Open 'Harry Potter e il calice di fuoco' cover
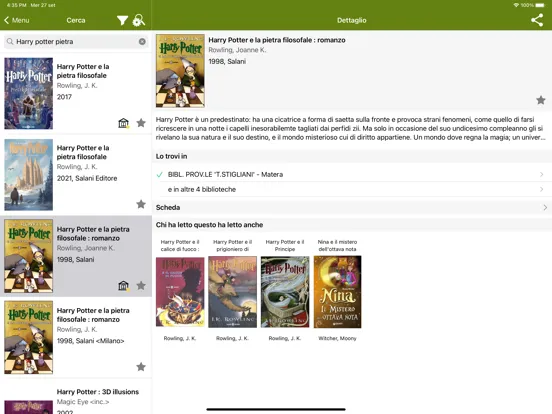Viewport: 552px width, 414px height. click(180, 292)
